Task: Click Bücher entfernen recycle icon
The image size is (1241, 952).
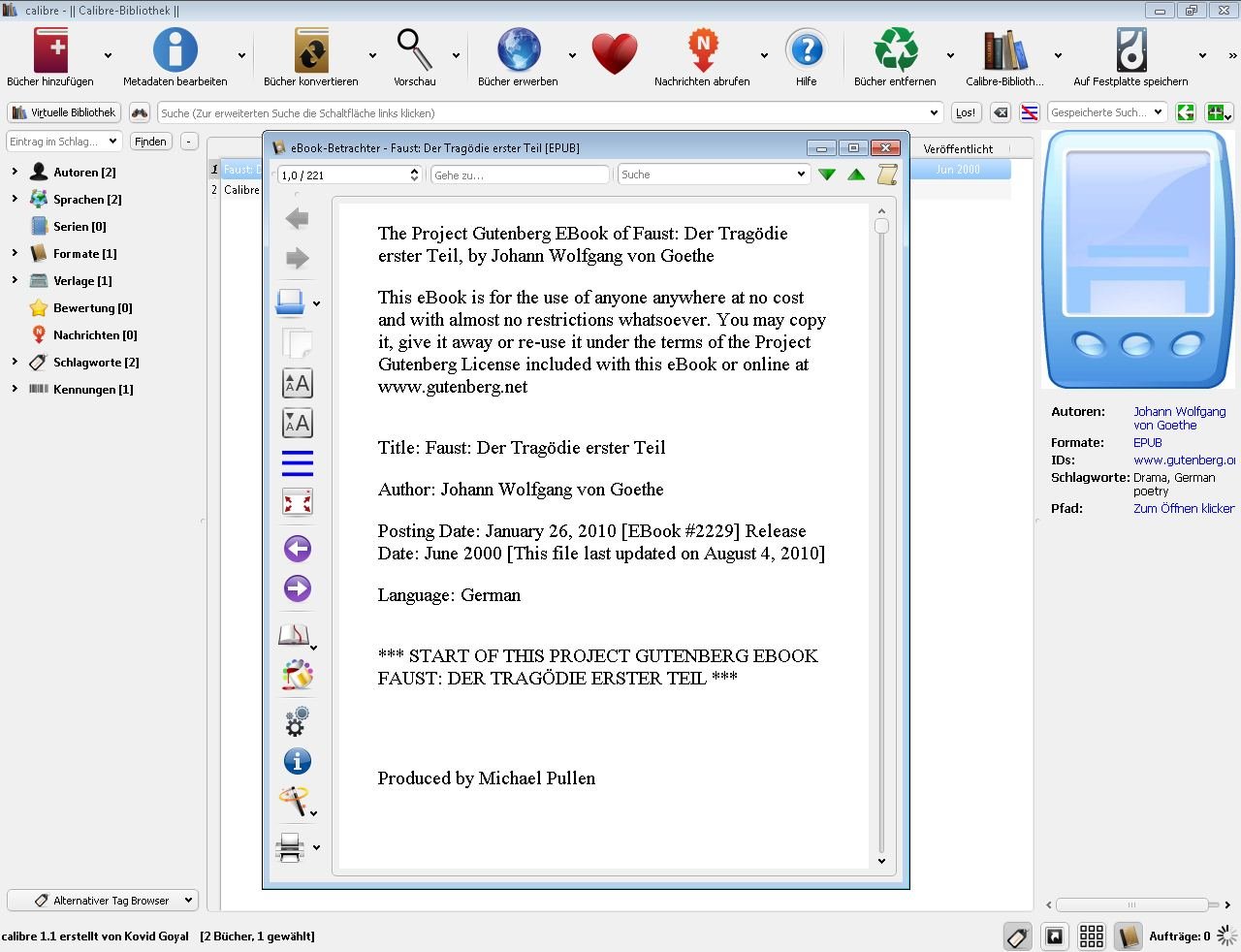Action: (895, 51)
